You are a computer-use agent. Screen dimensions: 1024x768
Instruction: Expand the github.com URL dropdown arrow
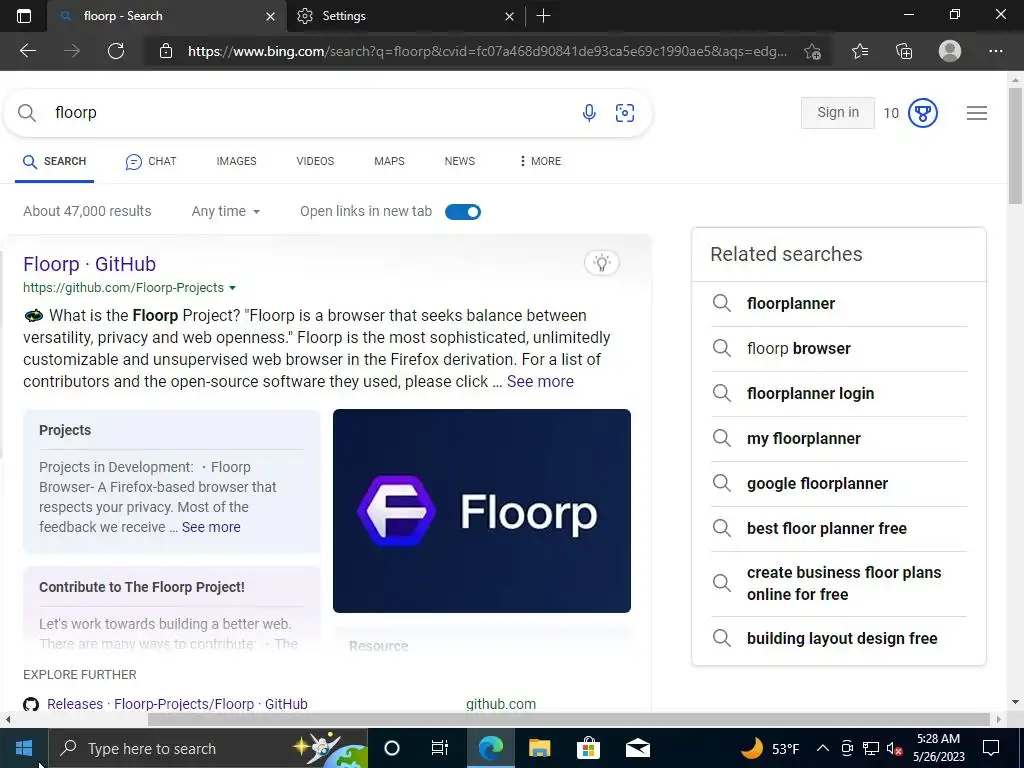coord(232,288)
